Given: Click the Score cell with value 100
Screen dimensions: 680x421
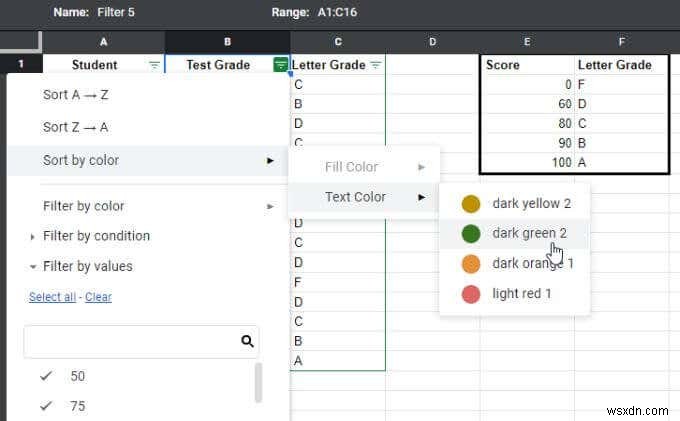Looking at the screenshot, I should click(x=527, y=163).
